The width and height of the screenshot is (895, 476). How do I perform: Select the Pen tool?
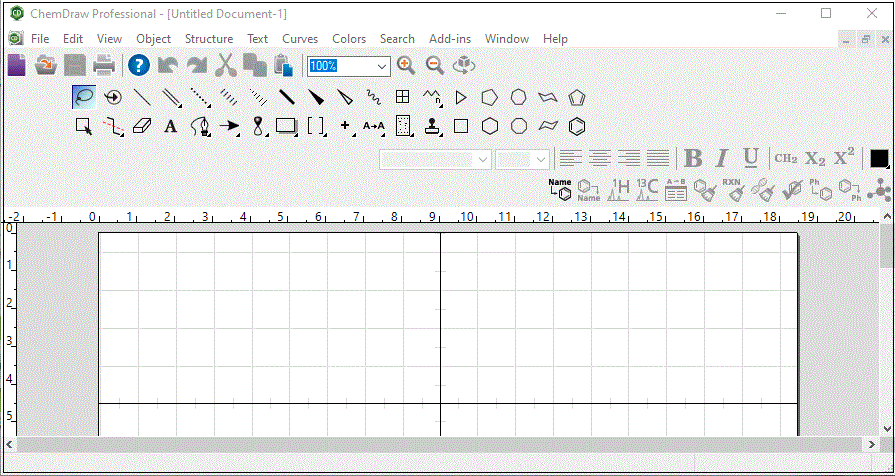pyautogui.click(x=200, y=126)
